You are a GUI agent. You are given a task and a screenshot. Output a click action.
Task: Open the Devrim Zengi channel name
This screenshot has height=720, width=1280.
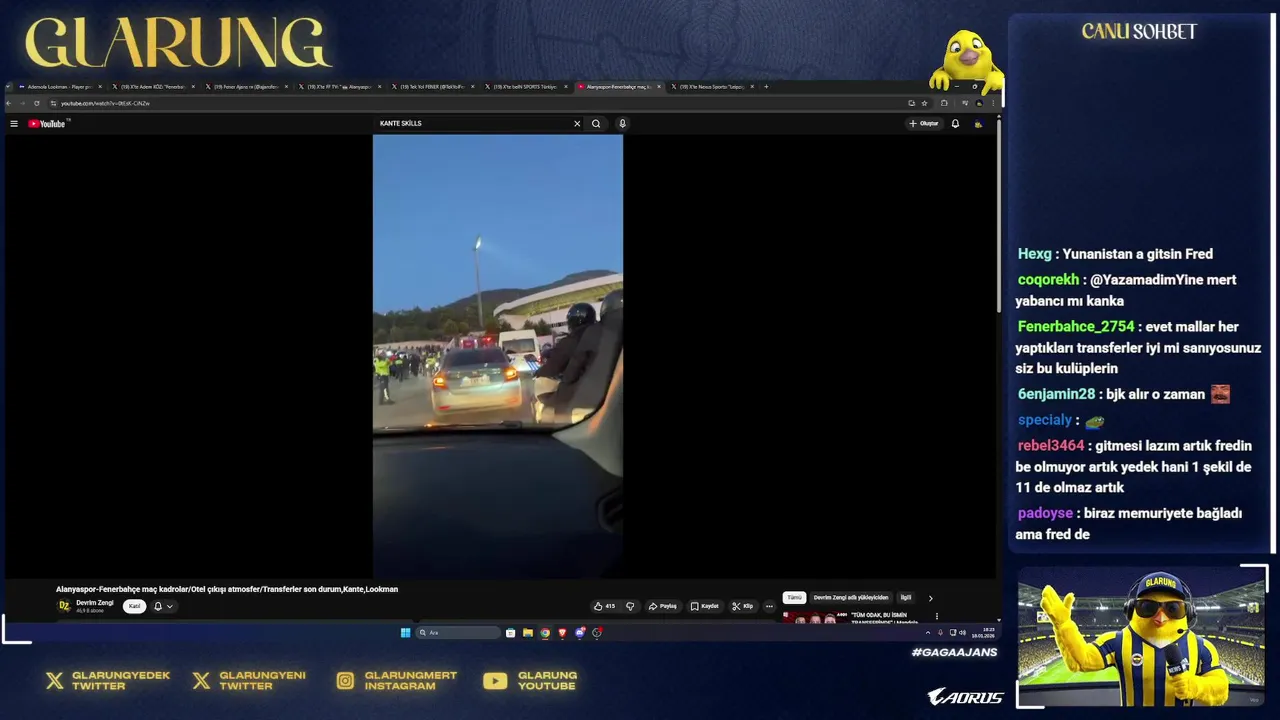point(95,603)
